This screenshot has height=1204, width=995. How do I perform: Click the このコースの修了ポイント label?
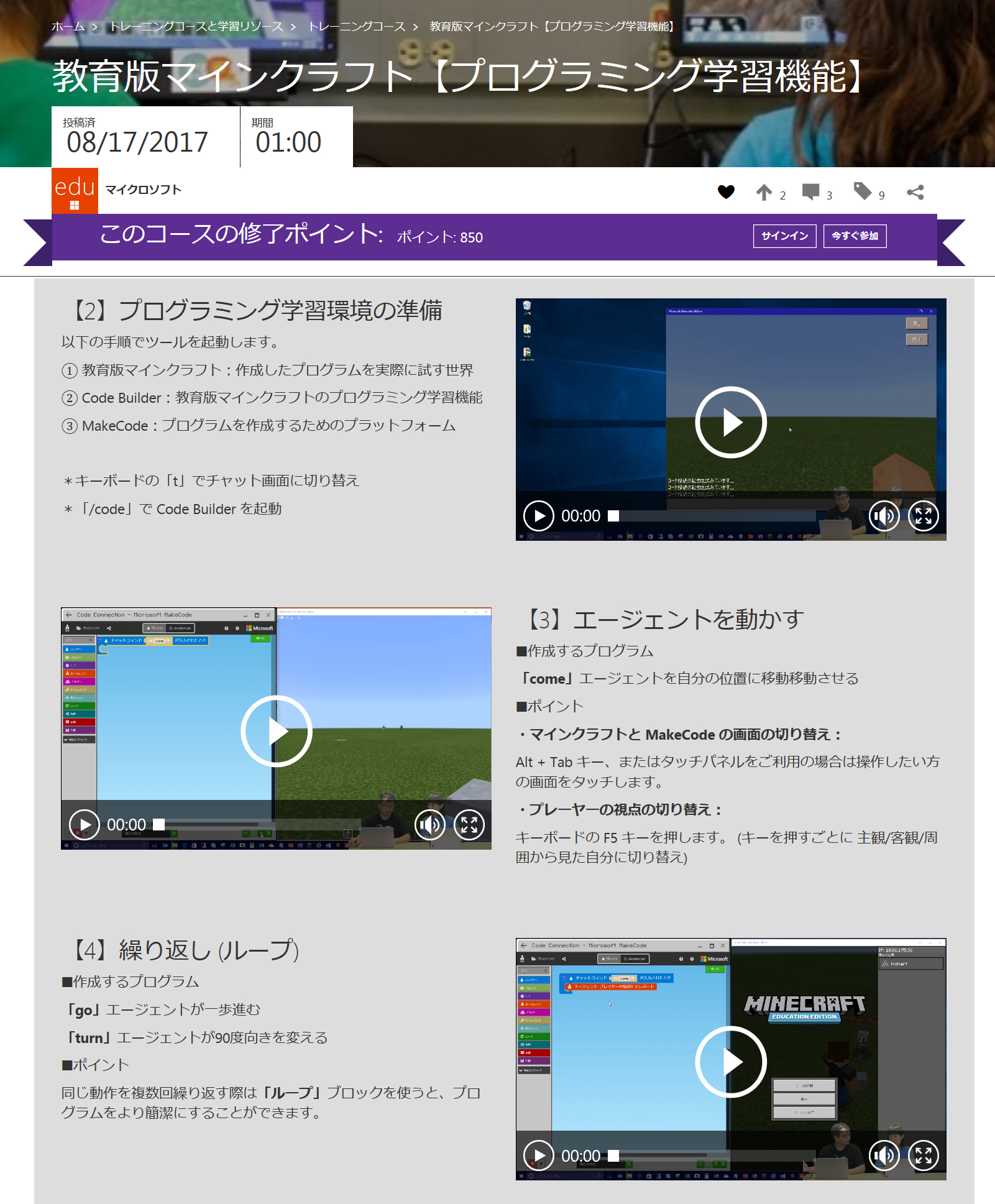pyautogui.click(x=241, y=234)
